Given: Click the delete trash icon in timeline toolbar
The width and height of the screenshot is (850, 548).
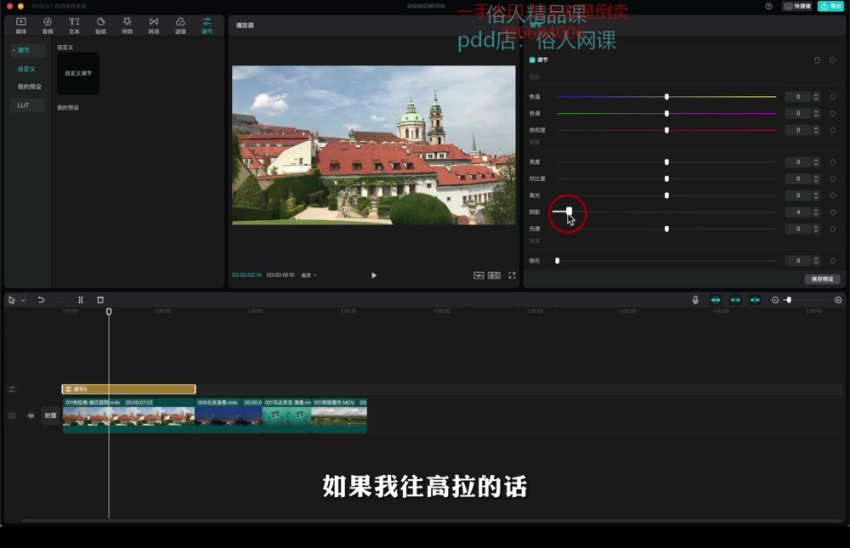Looking at the screenshot, I should tap(100, 299).
